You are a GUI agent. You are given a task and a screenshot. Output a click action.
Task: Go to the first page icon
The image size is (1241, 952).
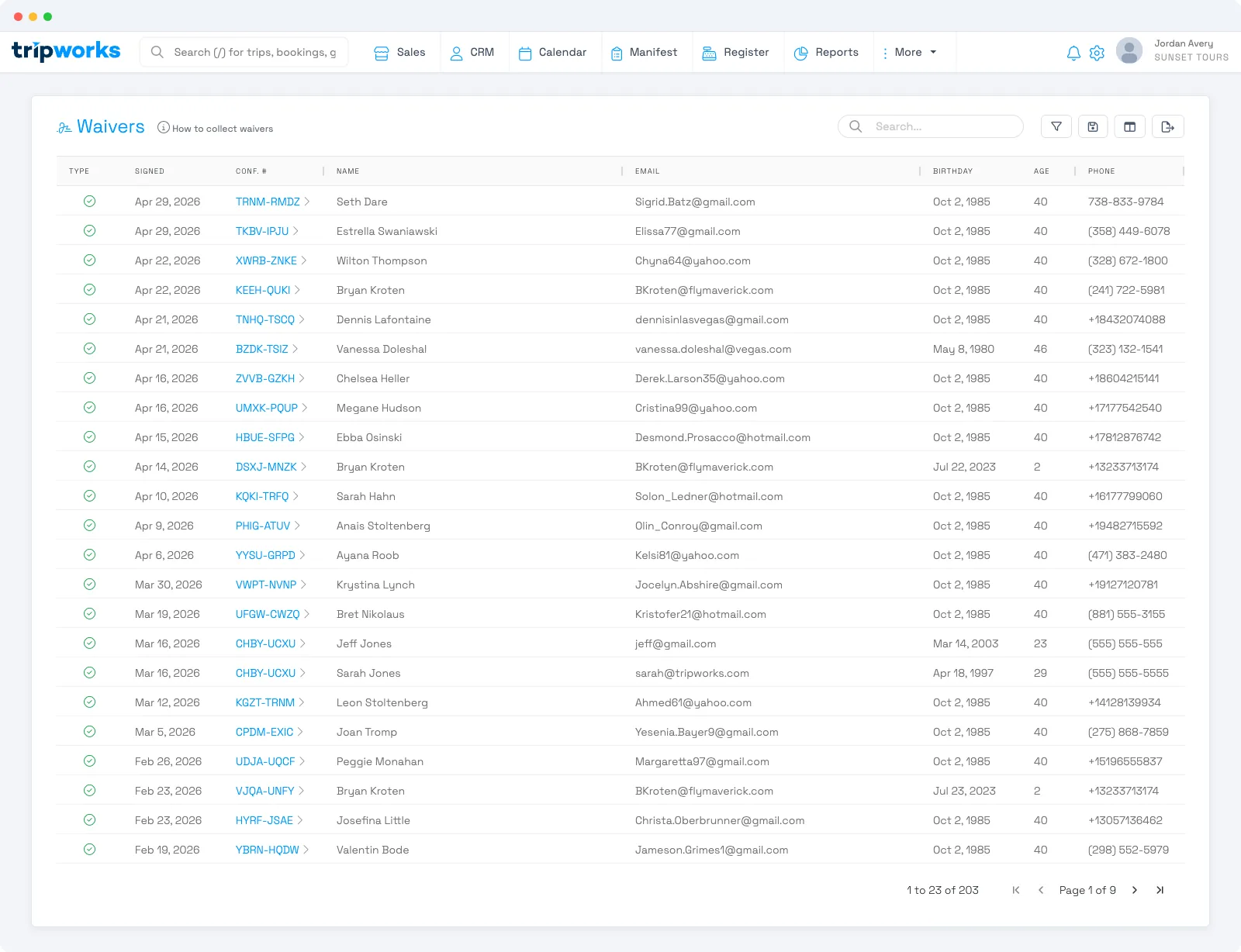click(1016, 890)
